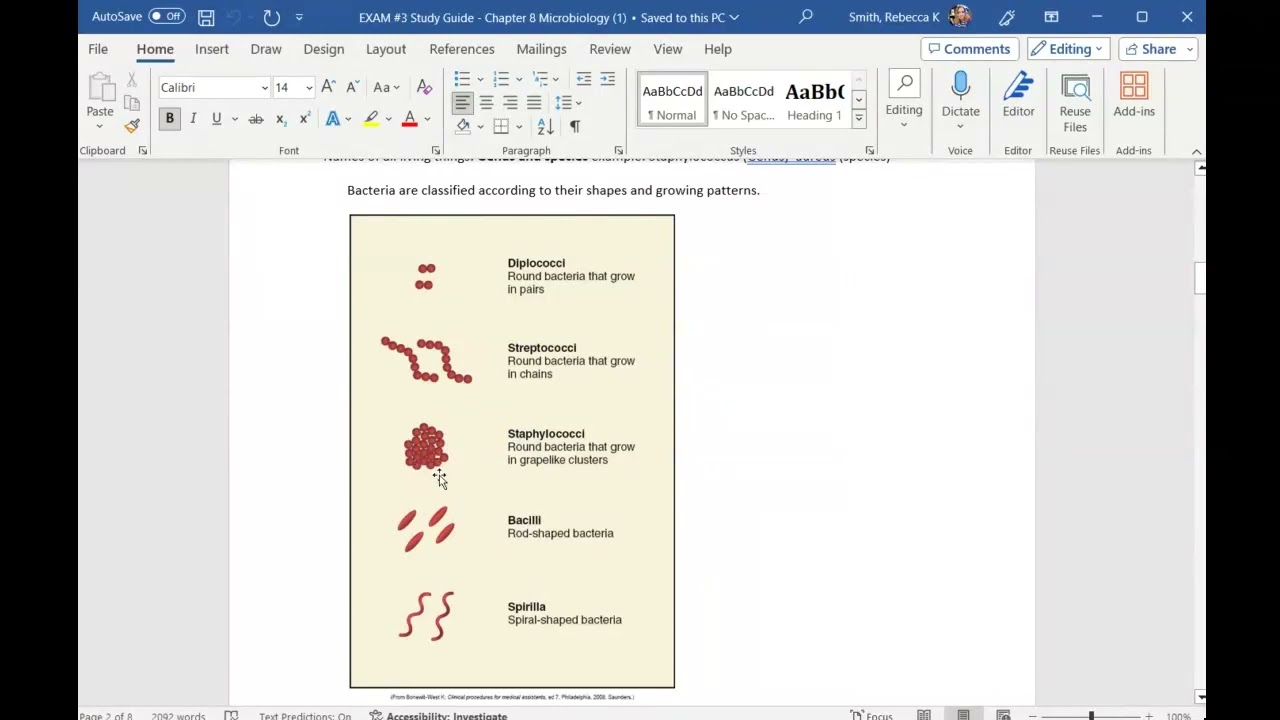Toggle Bold formatting
Viewport: 1280px width, 720px height.
[169, 119]
